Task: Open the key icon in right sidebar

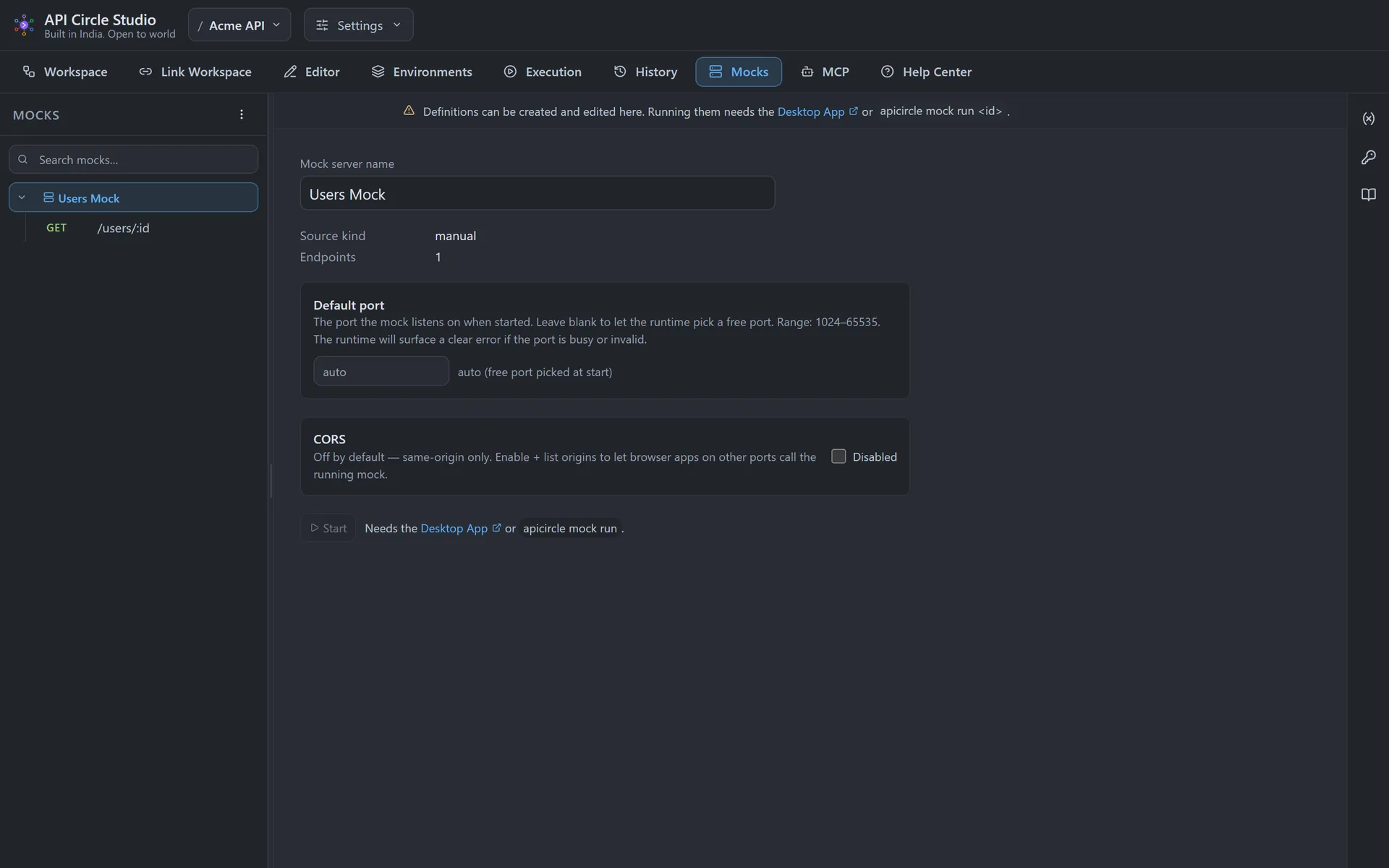Action: tap(1368, 157)
